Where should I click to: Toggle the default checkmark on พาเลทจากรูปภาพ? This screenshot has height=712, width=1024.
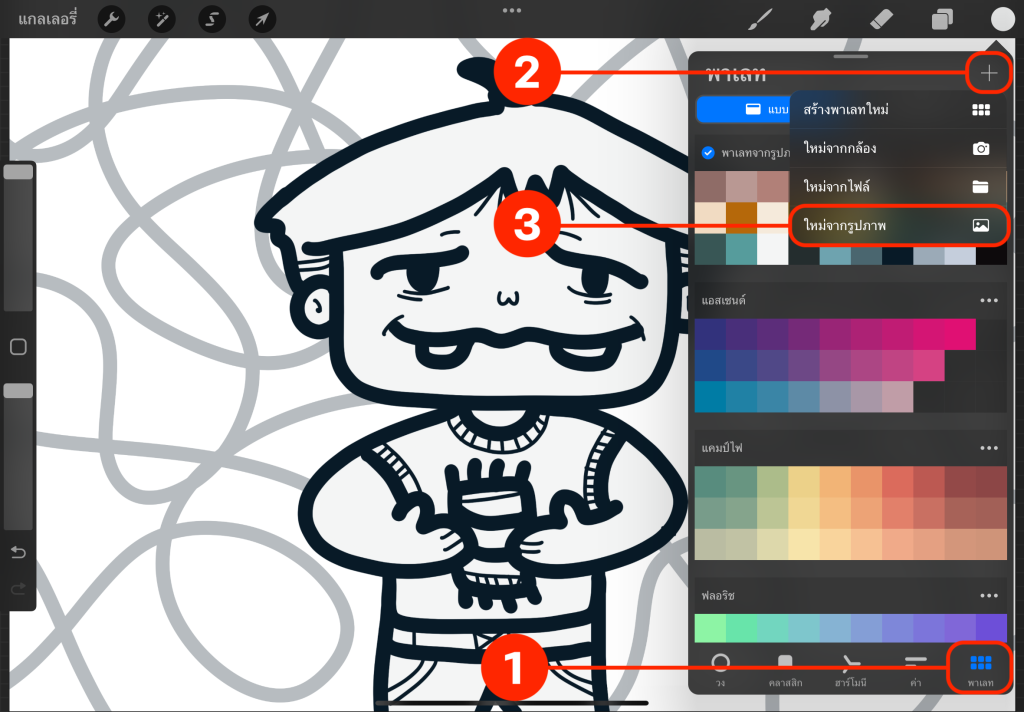pyautogui.click(x=708, y=153)
